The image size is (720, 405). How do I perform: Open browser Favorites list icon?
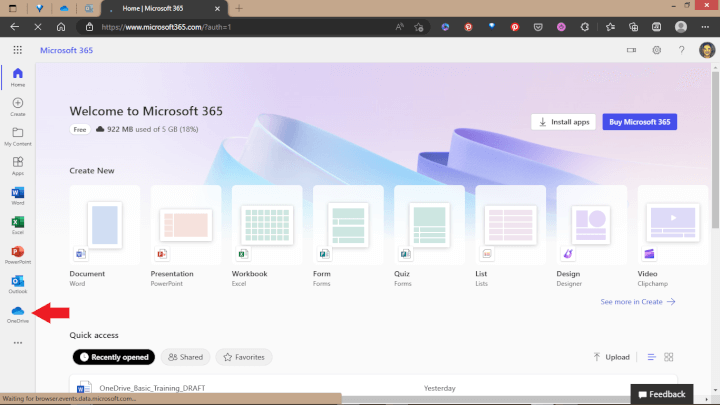pyautogui.click(x=610, y=27)
